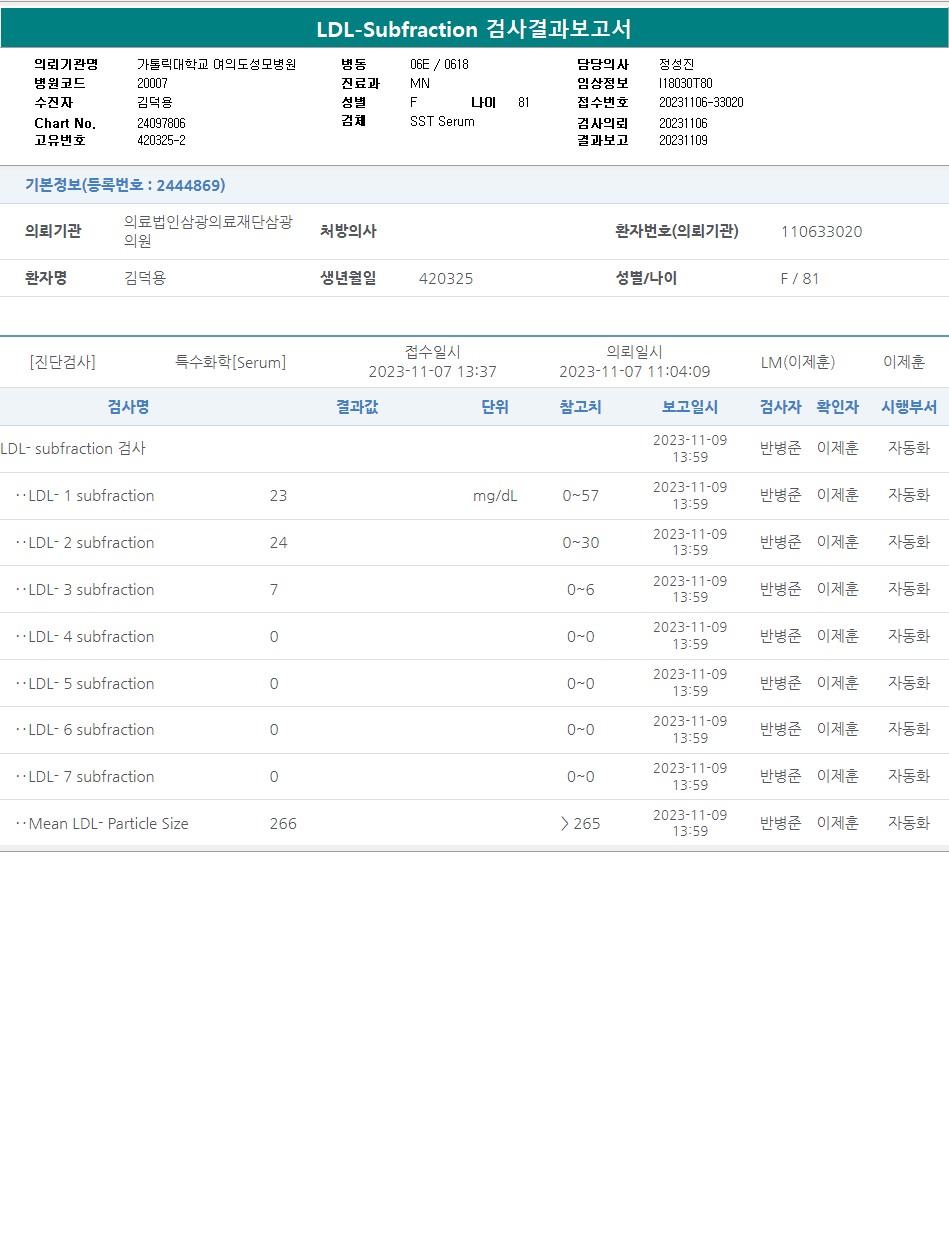
Task: Click the 기본정보 registration number heading
Action: point(125,185)
